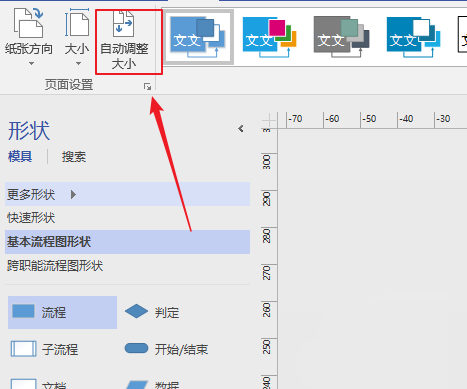Click the 自动调整大小 auto size button

pos(124,41)
